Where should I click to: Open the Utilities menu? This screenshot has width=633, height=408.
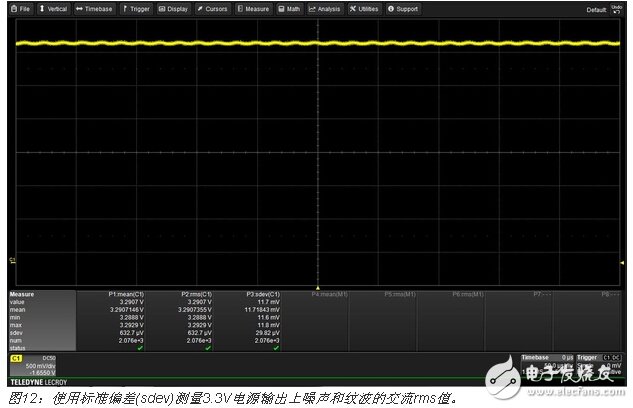tap(363, 8)
